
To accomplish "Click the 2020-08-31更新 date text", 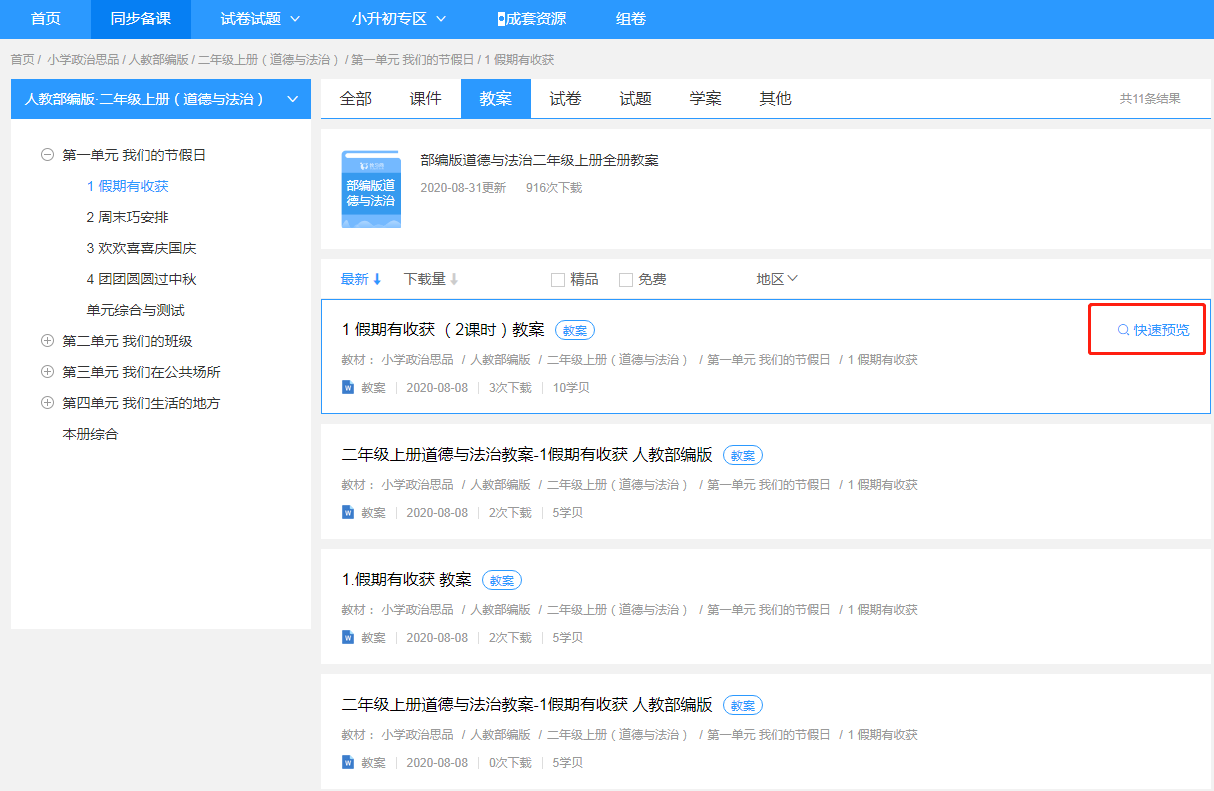I will click(x=463, y=188).
